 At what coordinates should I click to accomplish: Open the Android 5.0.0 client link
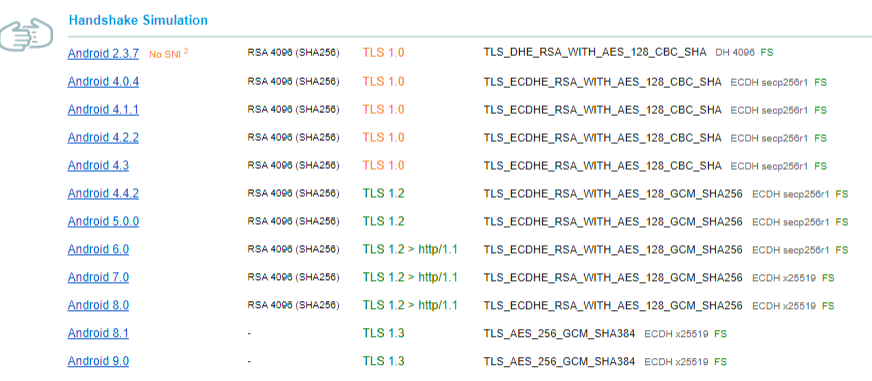coord(103,221)
